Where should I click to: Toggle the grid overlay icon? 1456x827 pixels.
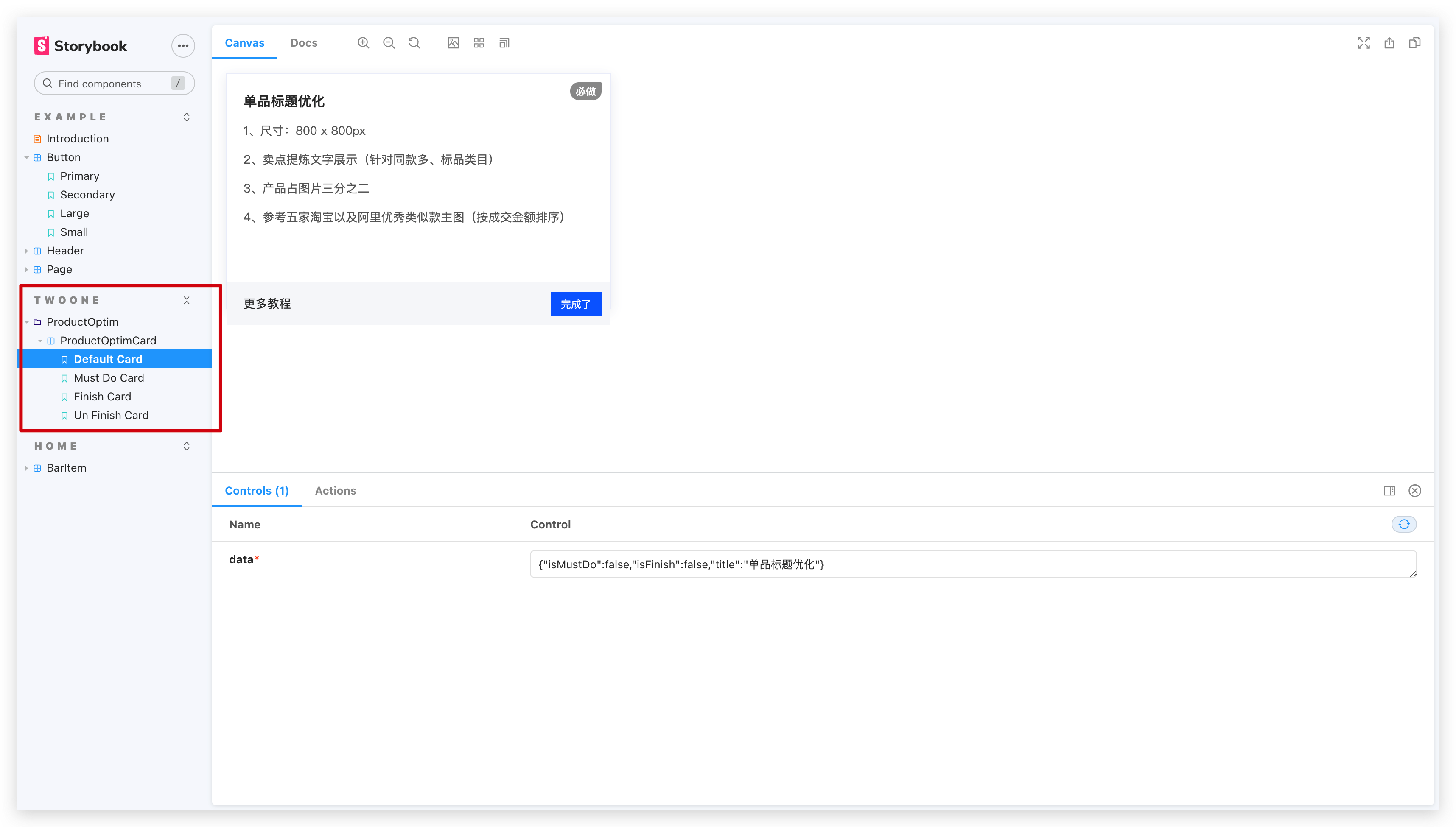pyautogui.click(x=478, y=43)
